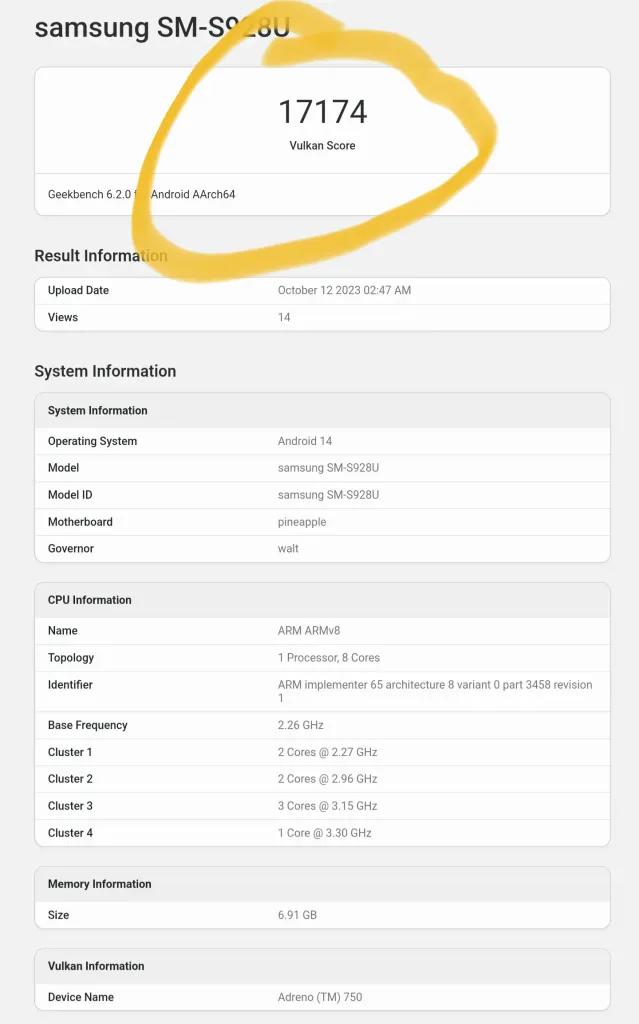The height and width of the screenshot is (1024, 639).
Task: Click the '2 Cores @ 2.96 GHz' value
Action: 327,779
